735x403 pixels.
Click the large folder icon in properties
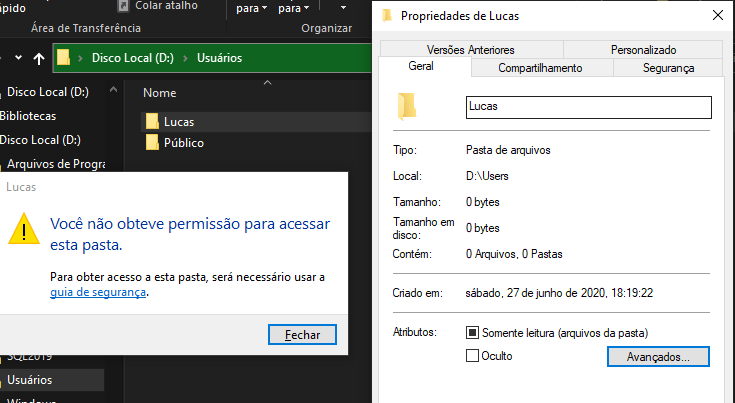[406, 106]
